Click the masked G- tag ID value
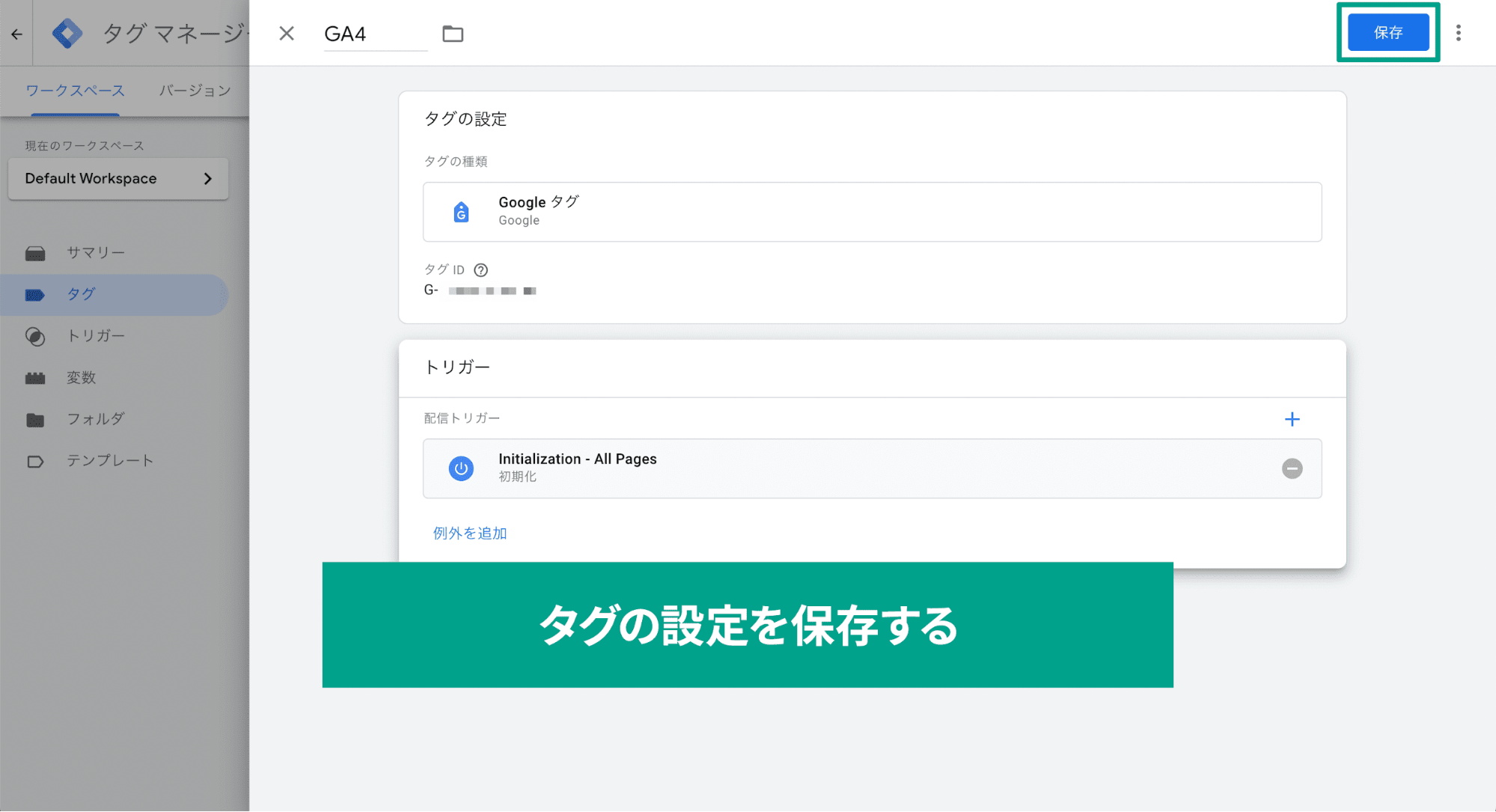Image resolution: width=1496 pixels, height=812 pixels. [480, 290]
